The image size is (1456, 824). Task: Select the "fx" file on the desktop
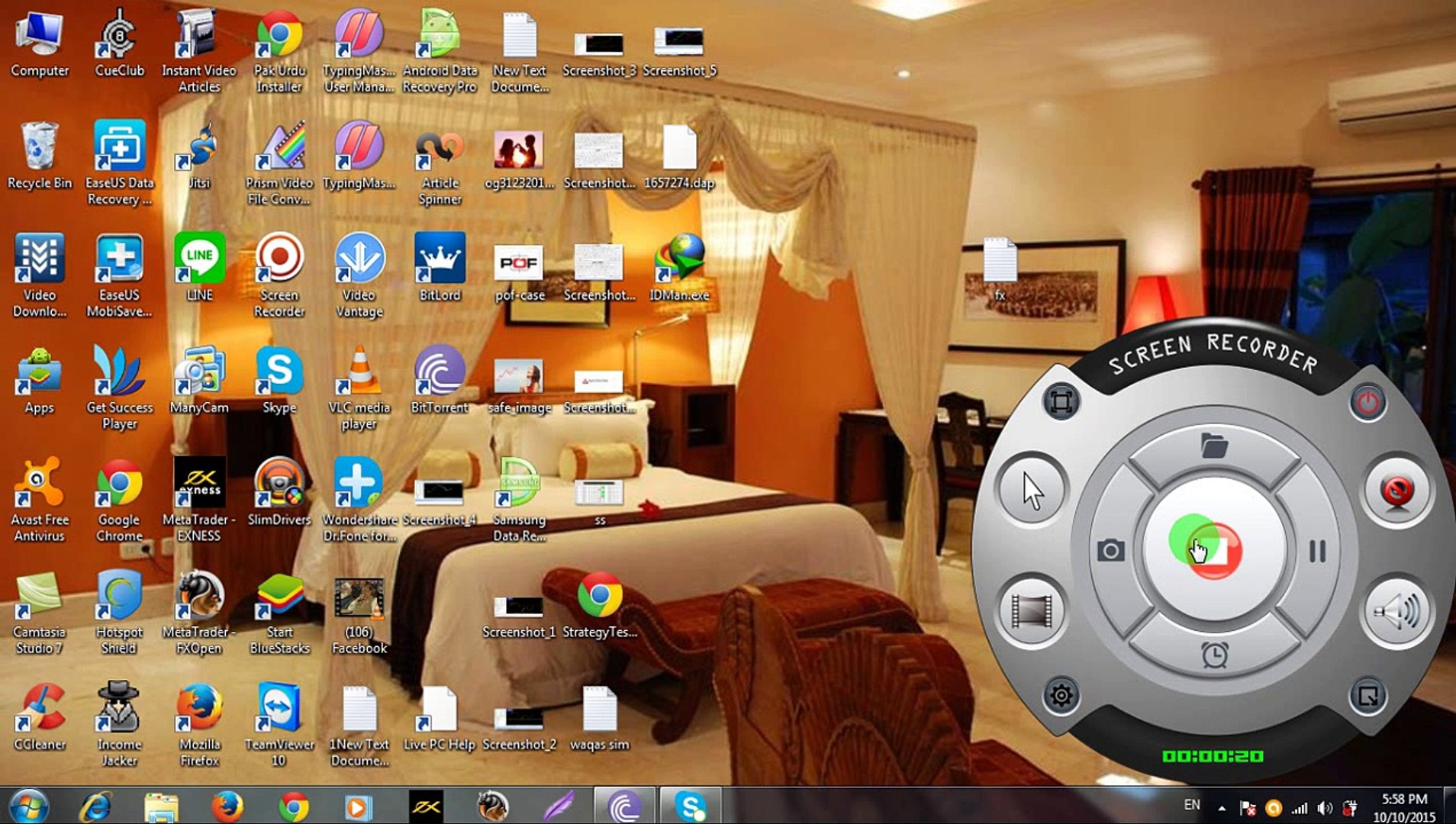pyautogui.click(x=1000, y=269)
